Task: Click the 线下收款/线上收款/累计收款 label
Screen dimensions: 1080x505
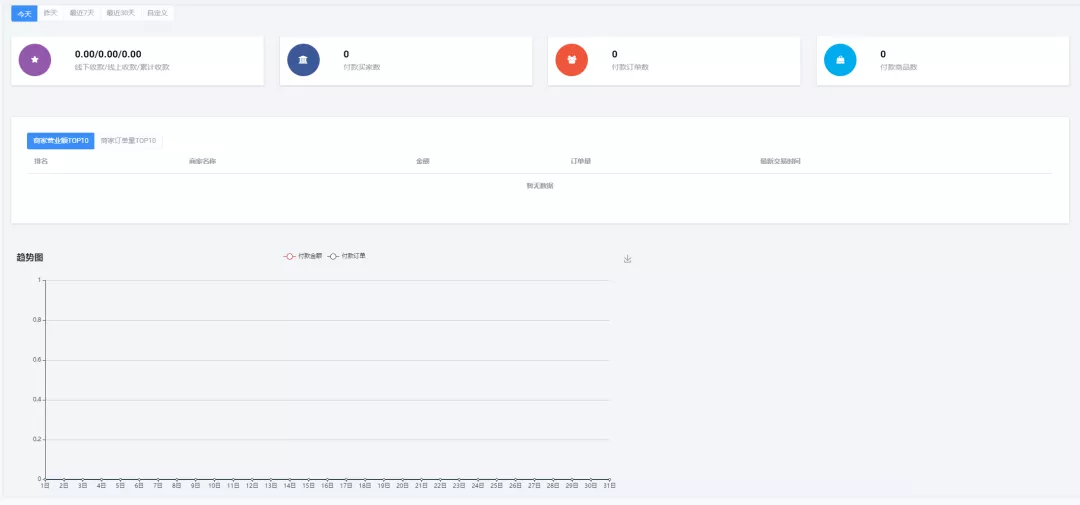Action: coord(122,68)
